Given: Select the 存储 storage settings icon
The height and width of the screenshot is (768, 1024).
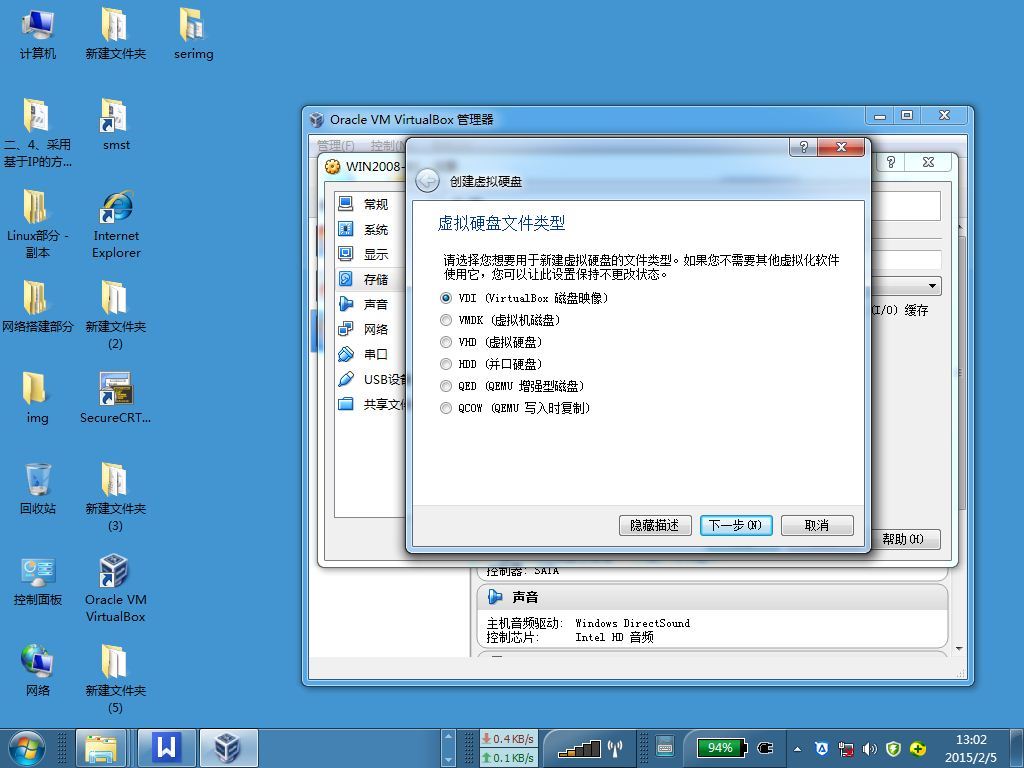Looking at the screenshot, I should pyautogui.click(x=346, y=279).
